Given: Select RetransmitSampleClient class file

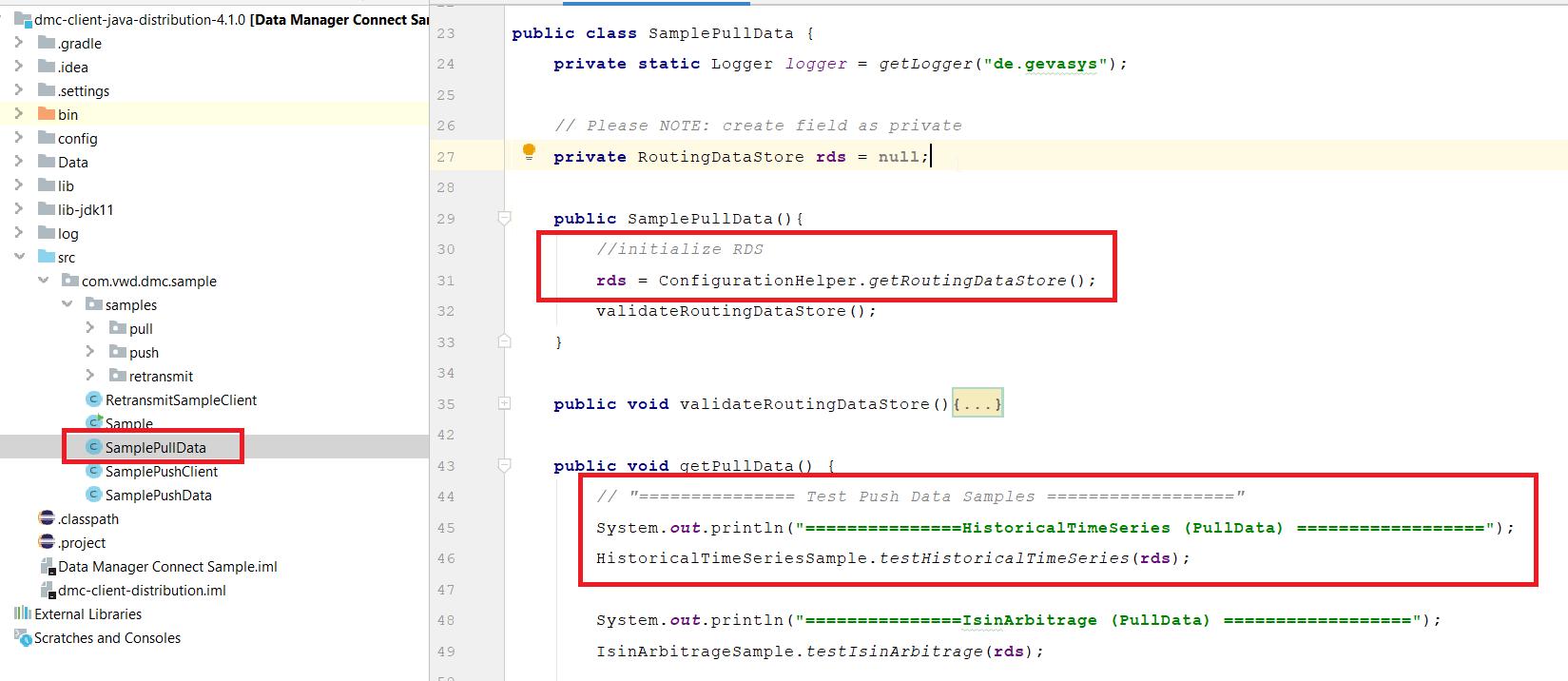Looking at the screenshot, I should (181, 399).
